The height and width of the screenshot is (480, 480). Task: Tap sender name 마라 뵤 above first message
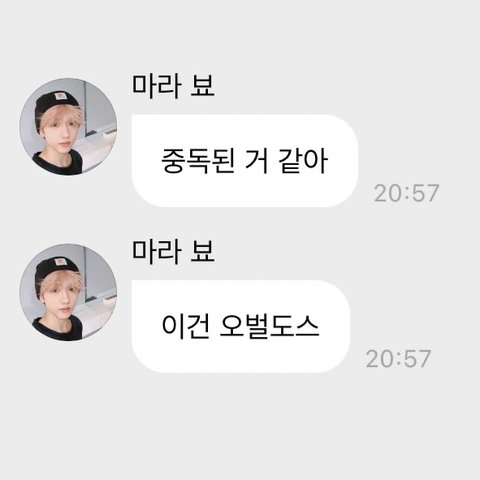point(173,86)
